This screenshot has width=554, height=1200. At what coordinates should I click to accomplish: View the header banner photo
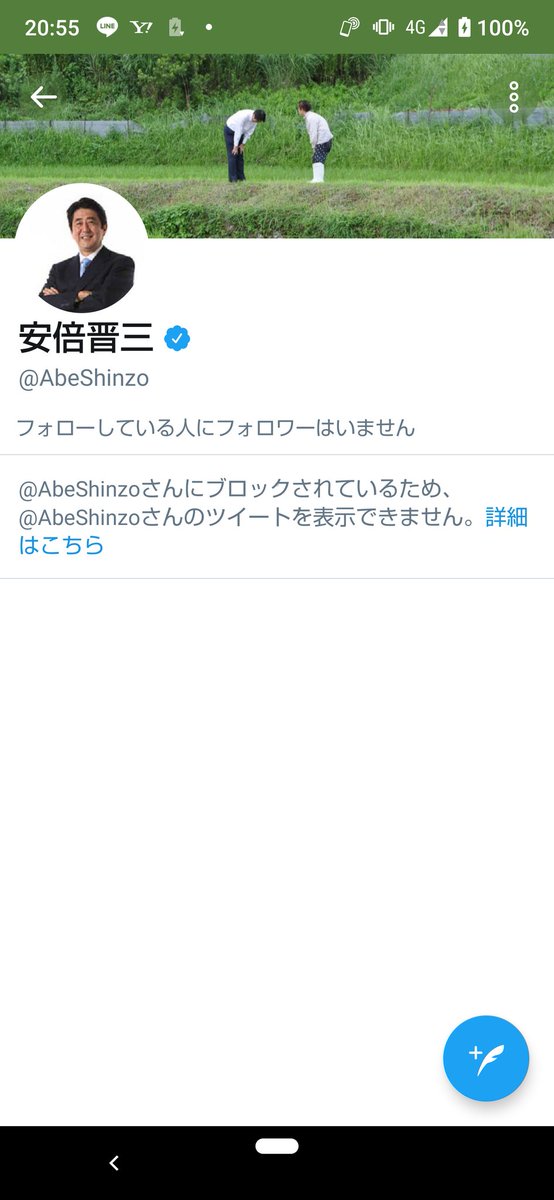tap(277, 146)
